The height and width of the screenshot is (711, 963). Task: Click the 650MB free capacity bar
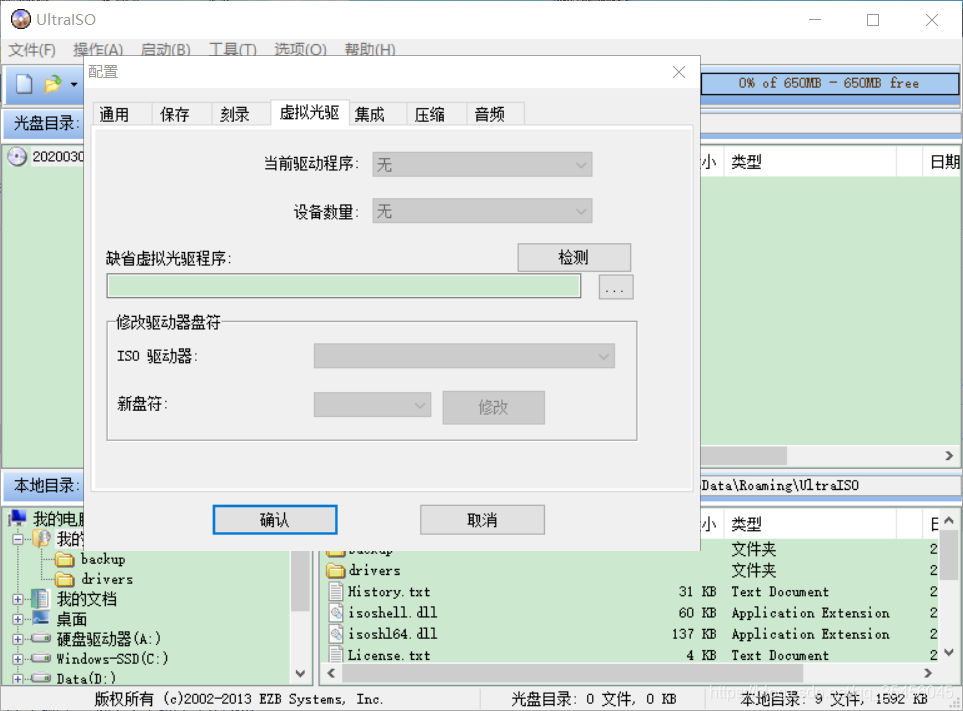click(x=829, y=84)
